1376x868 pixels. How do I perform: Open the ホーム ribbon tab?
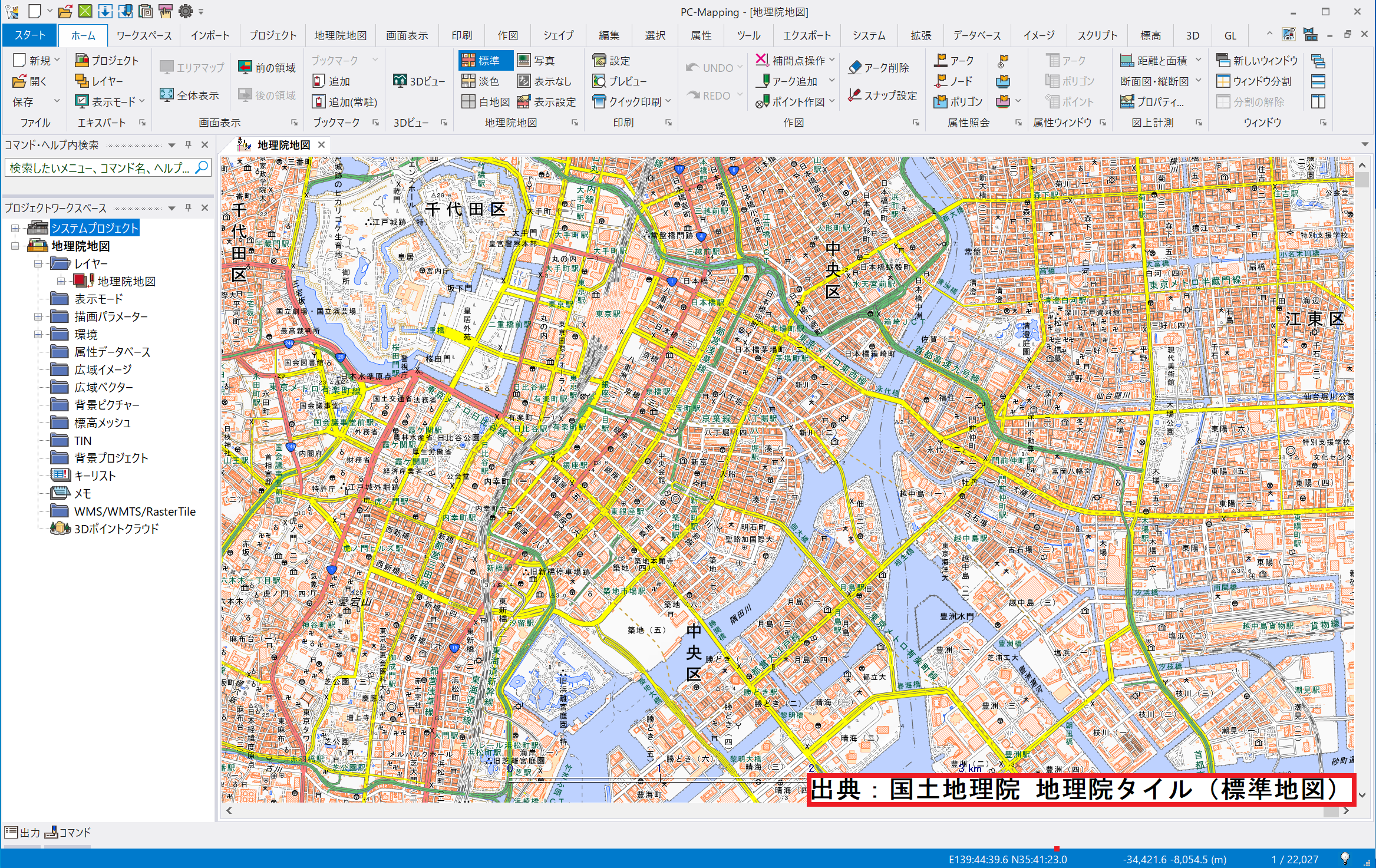83,35
